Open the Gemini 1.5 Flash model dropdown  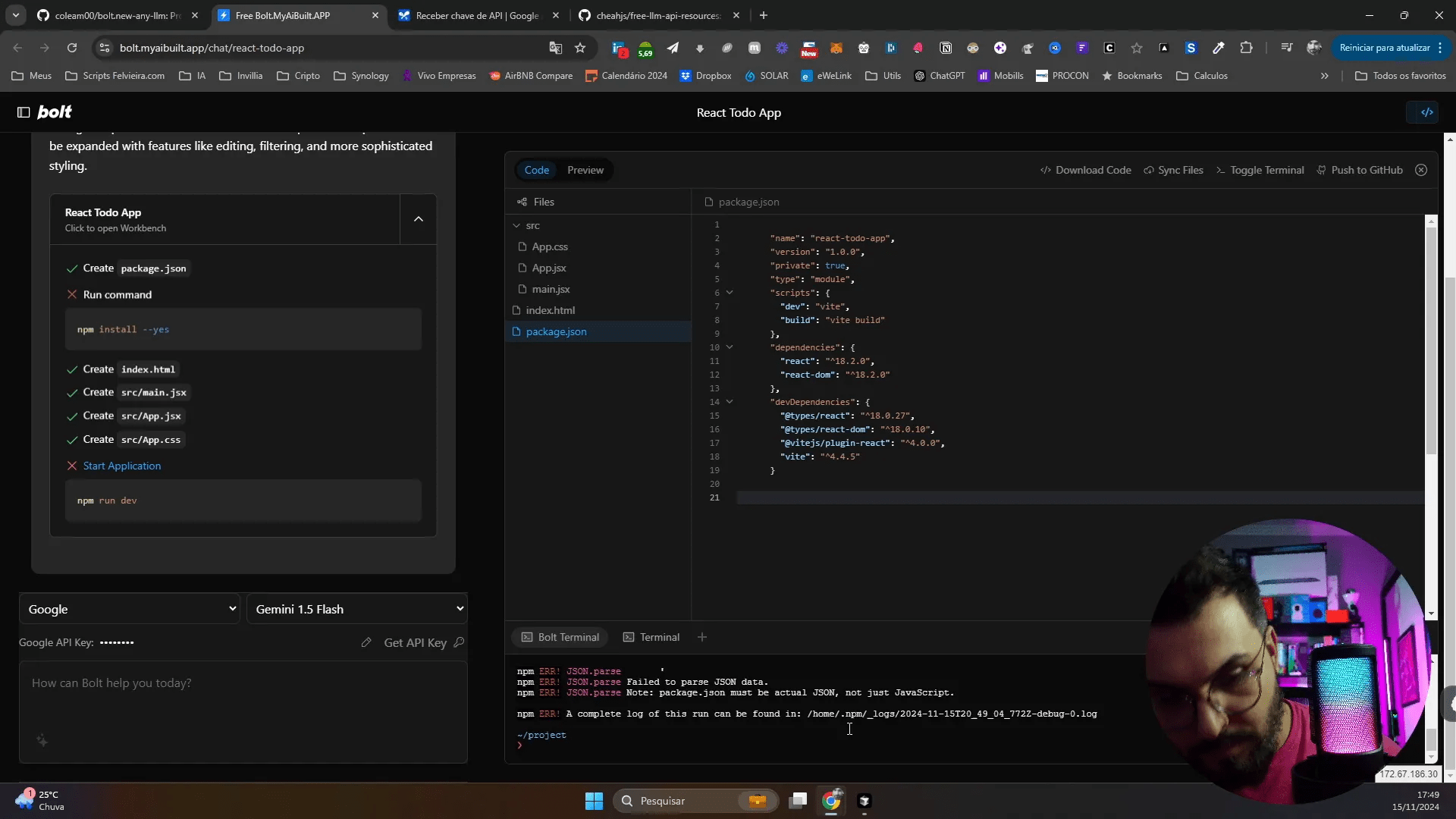click(x=357, y=609)
